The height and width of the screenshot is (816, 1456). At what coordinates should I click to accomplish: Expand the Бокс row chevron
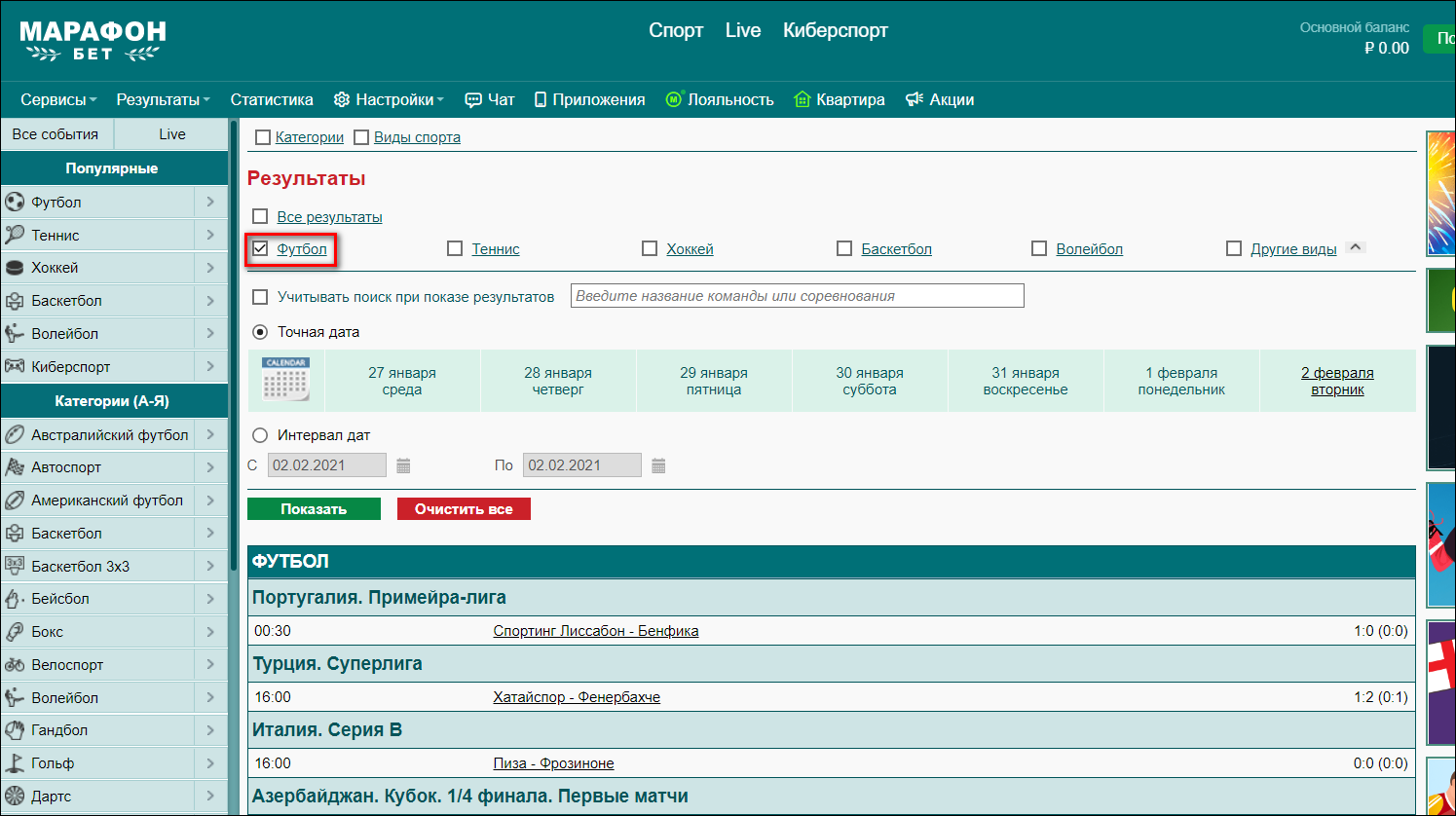(210, 632)
